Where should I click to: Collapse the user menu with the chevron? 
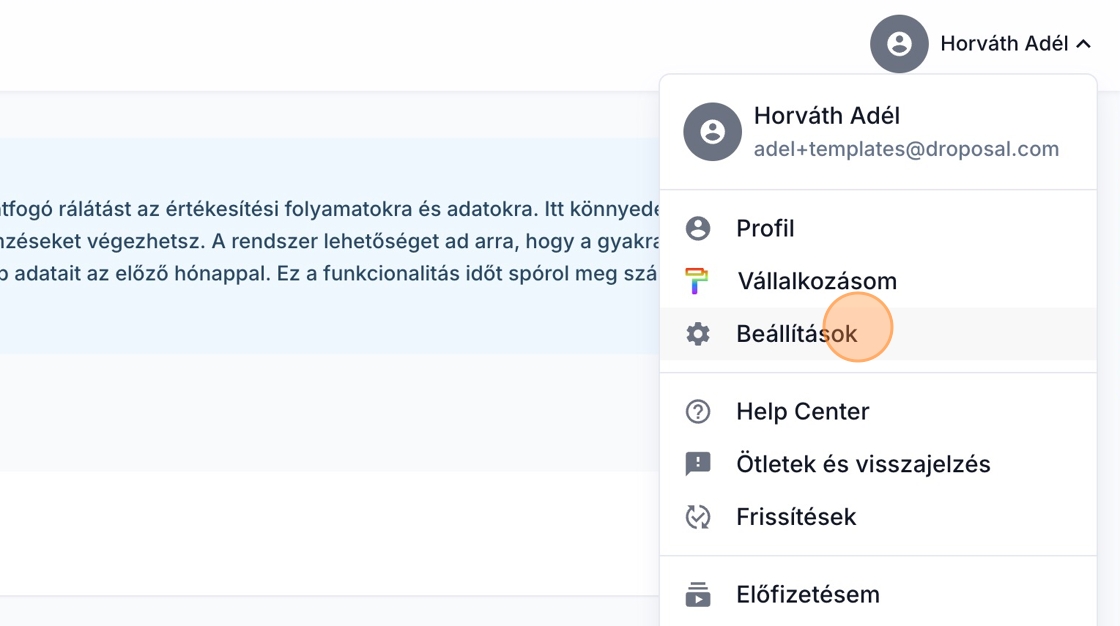[x=1084, y=44]
